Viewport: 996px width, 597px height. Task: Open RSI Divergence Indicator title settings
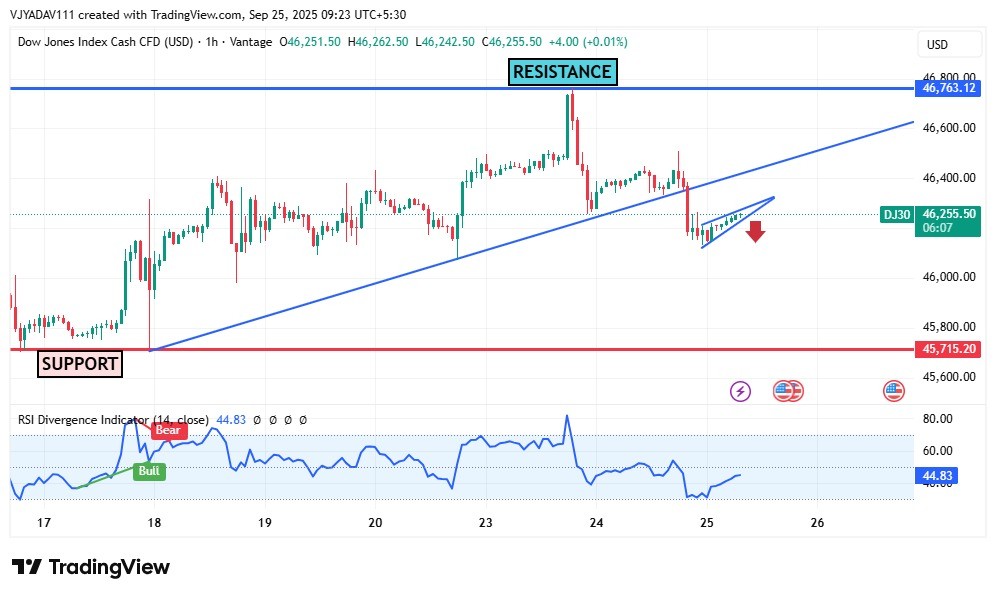click(113, 420)
